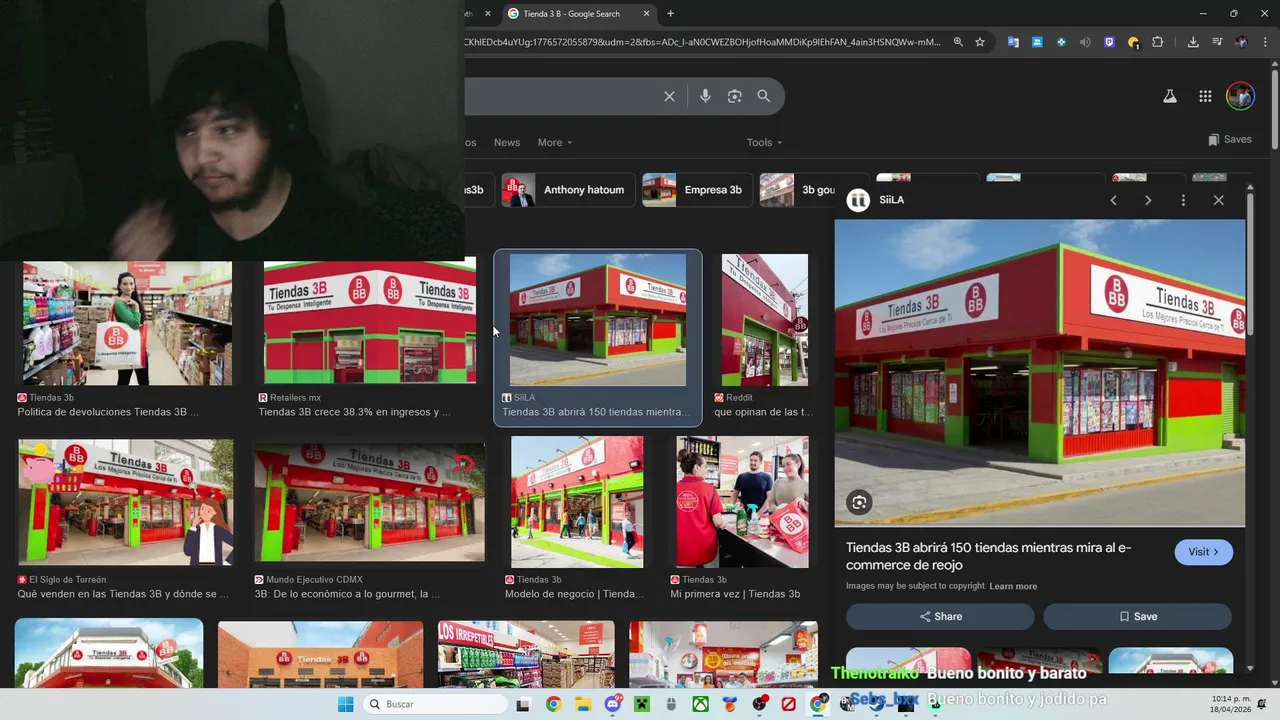Open the Google account avatar

pyautogui.click(x=1240, y=96)
